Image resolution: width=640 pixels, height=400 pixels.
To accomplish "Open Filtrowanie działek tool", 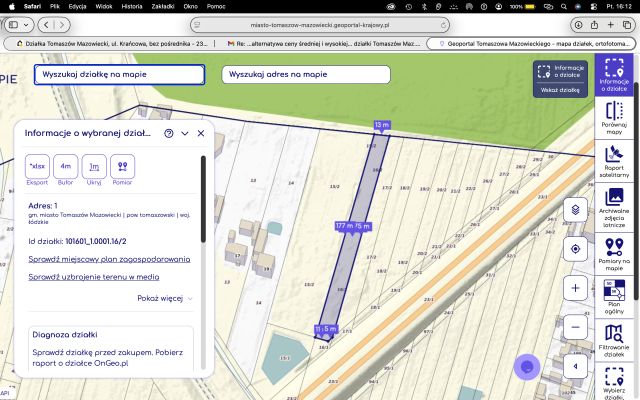I will click(x=614, y=340).
